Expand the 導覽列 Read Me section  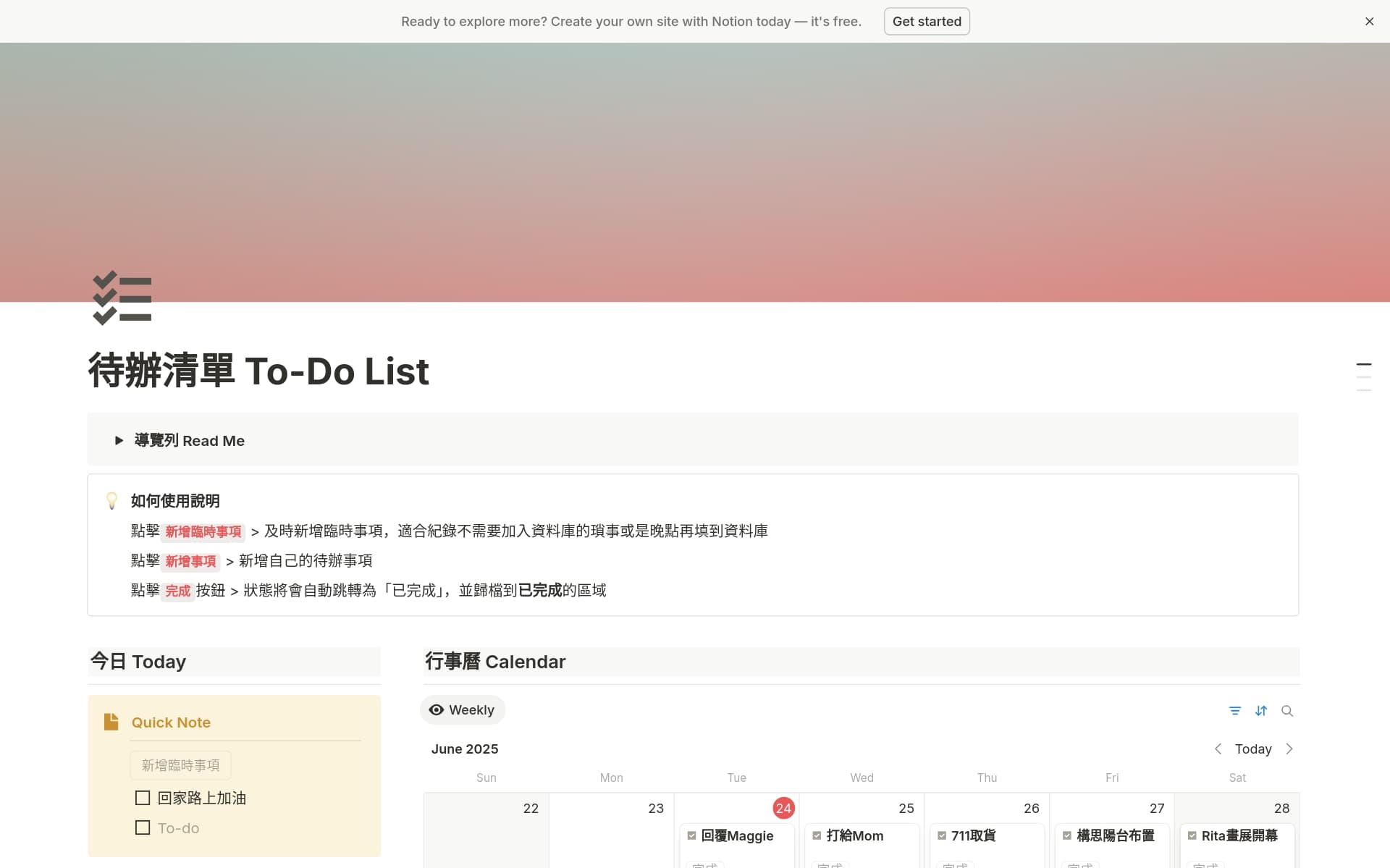click(118, 440)
